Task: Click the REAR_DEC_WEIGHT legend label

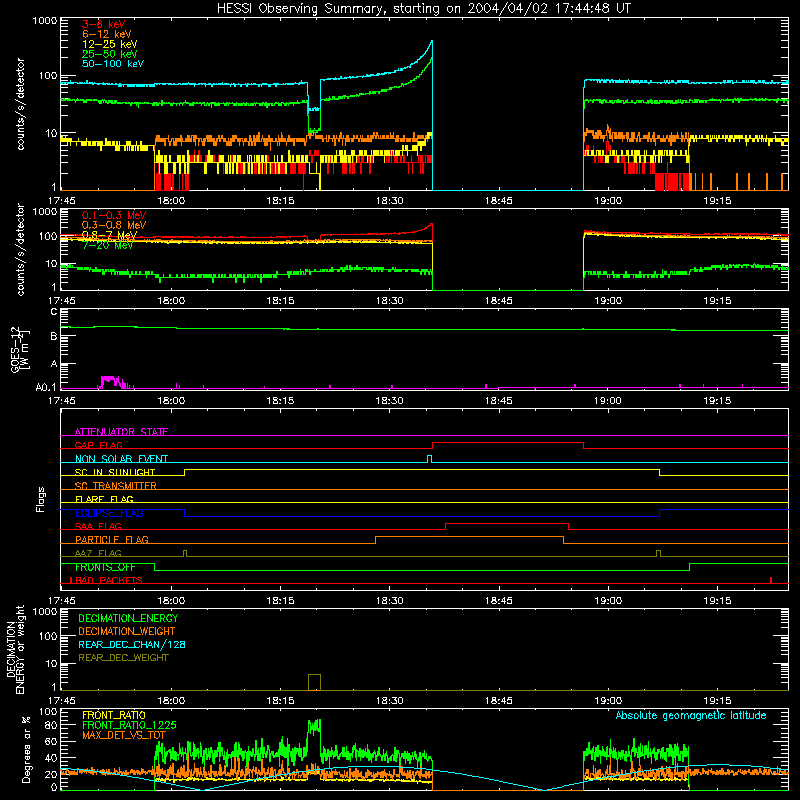Action: (123, 658)
